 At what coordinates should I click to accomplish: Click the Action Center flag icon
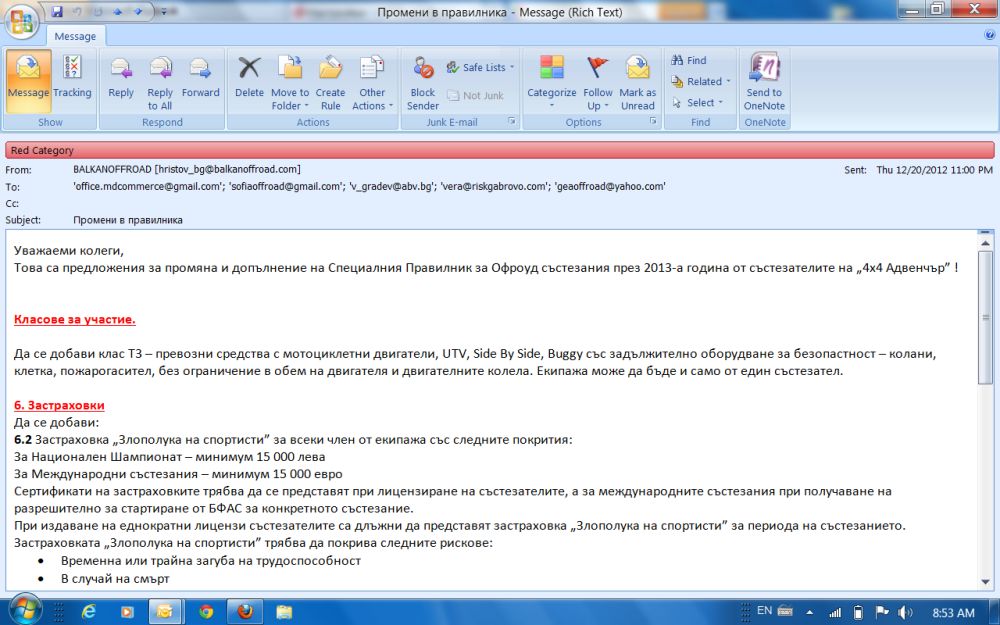click(881, 612)
